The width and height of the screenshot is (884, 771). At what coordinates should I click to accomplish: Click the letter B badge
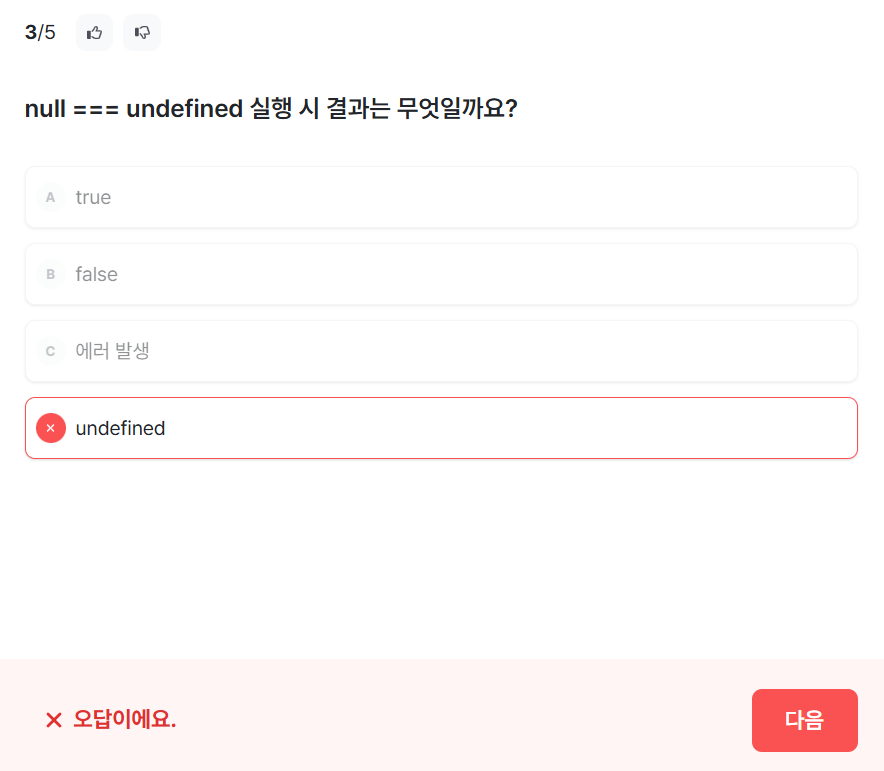[51, 274]
